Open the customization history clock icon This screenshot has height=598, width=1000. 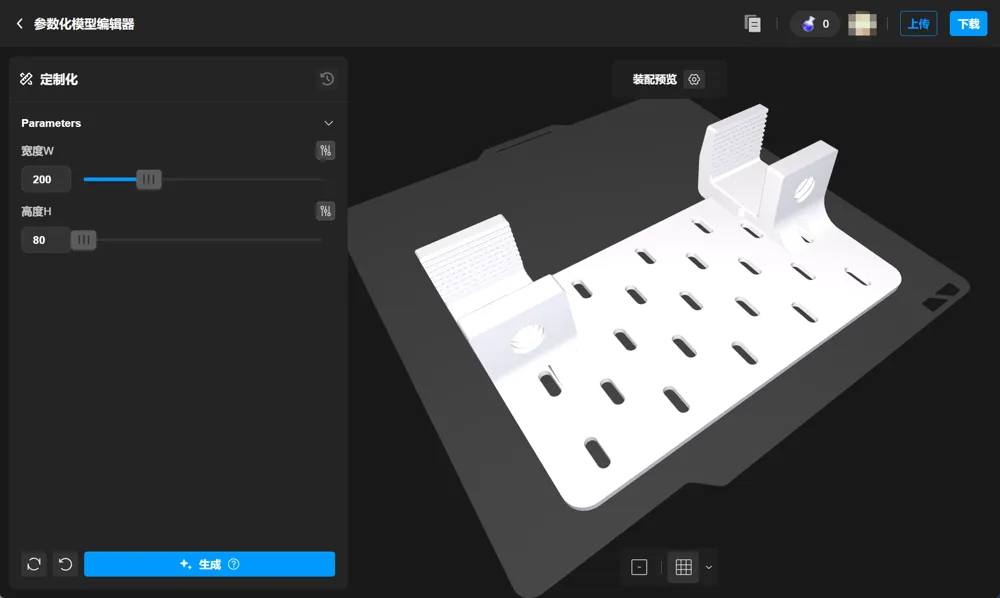click(327, 79)
